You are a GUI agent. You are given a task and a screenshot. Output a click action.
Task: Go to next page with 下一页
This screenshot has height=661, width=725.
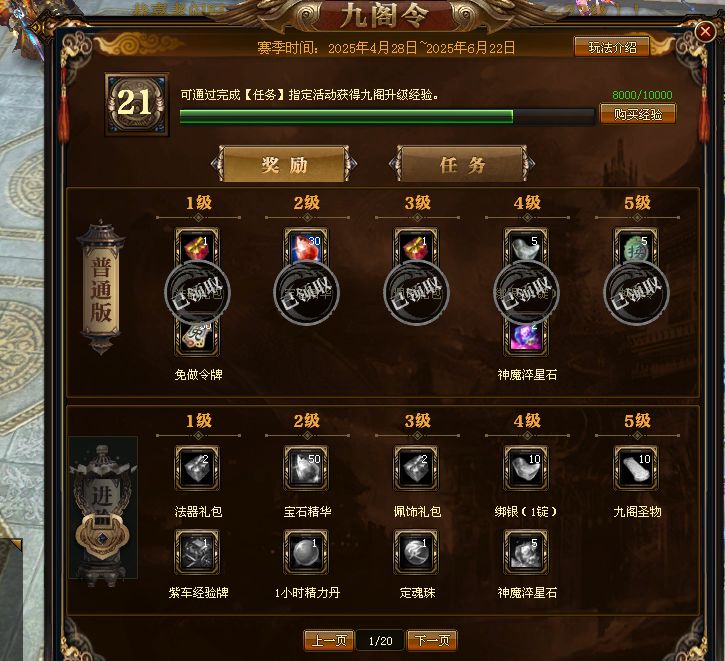(x=432, y=640)
